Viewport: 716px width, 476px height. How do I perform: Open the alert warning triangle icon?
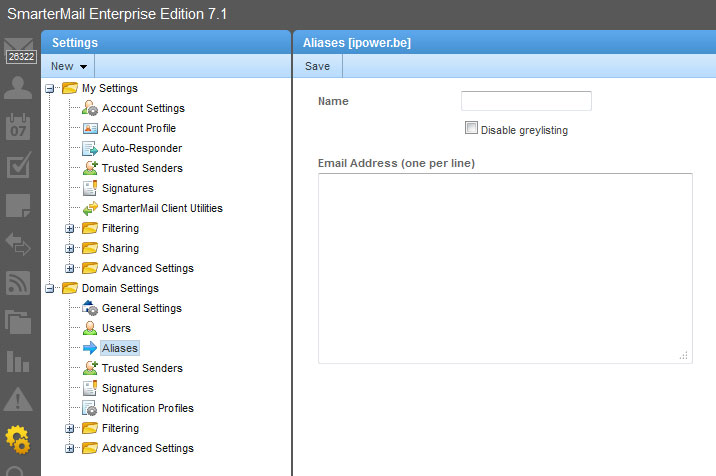19,400
